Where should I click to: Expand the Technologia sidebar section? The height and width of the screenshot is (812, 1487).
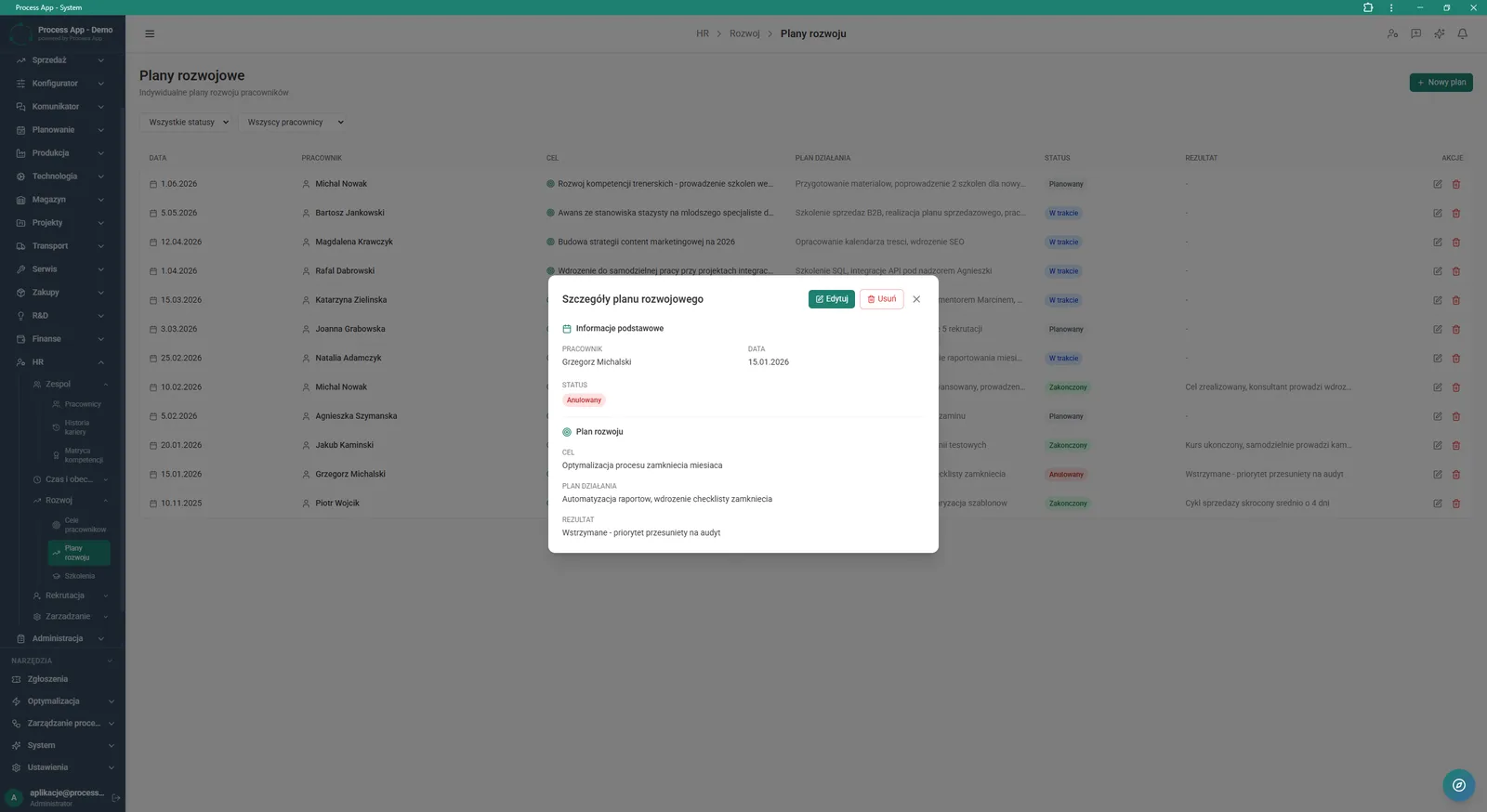click(60, 177)
